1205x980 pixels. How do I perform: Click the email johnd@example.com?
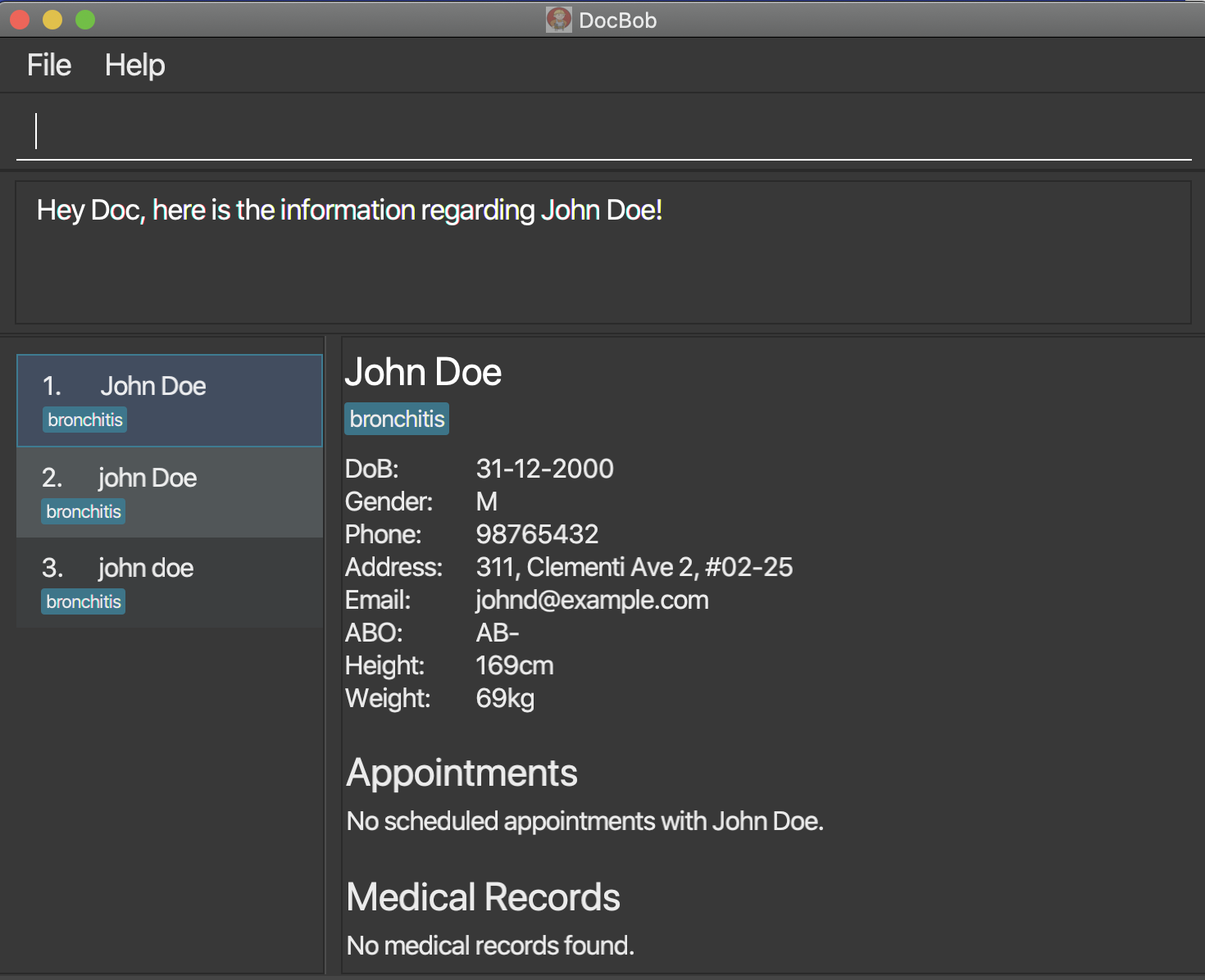click(x=592, y=600)
